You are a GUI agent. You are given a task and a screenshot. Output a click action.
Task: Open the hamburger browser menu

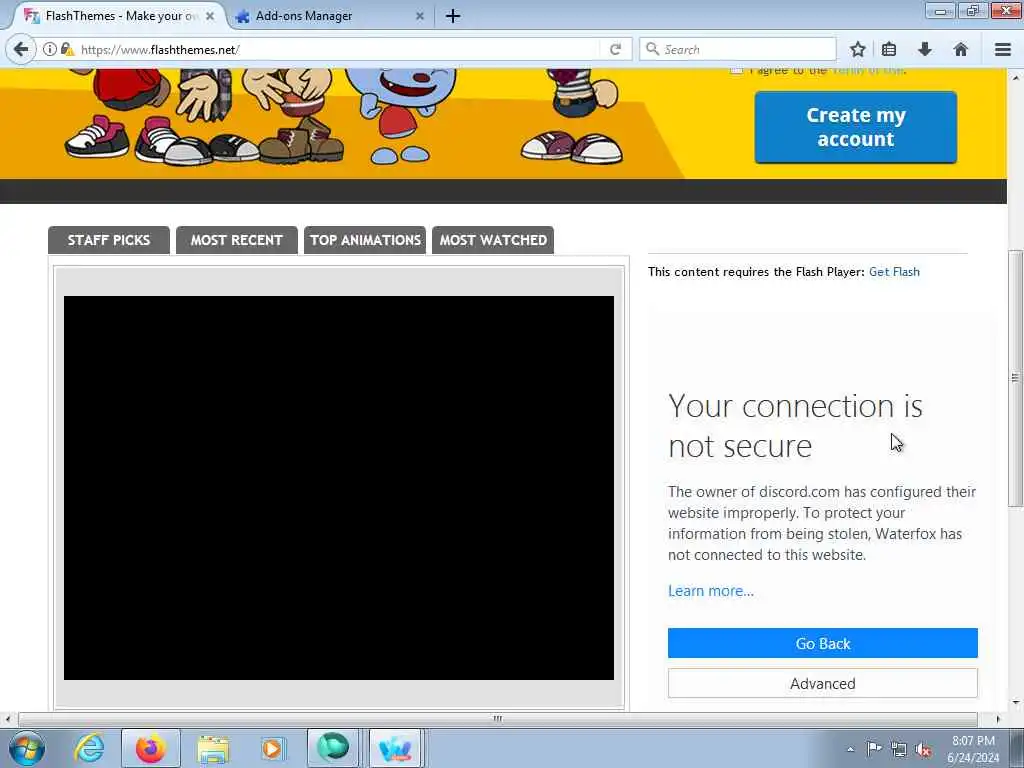(x=1003, y=49)
